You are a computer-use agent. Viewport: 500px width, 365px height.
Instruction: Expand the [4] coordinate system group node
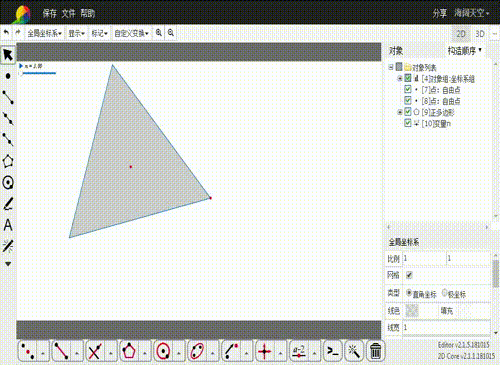point(400,79)
